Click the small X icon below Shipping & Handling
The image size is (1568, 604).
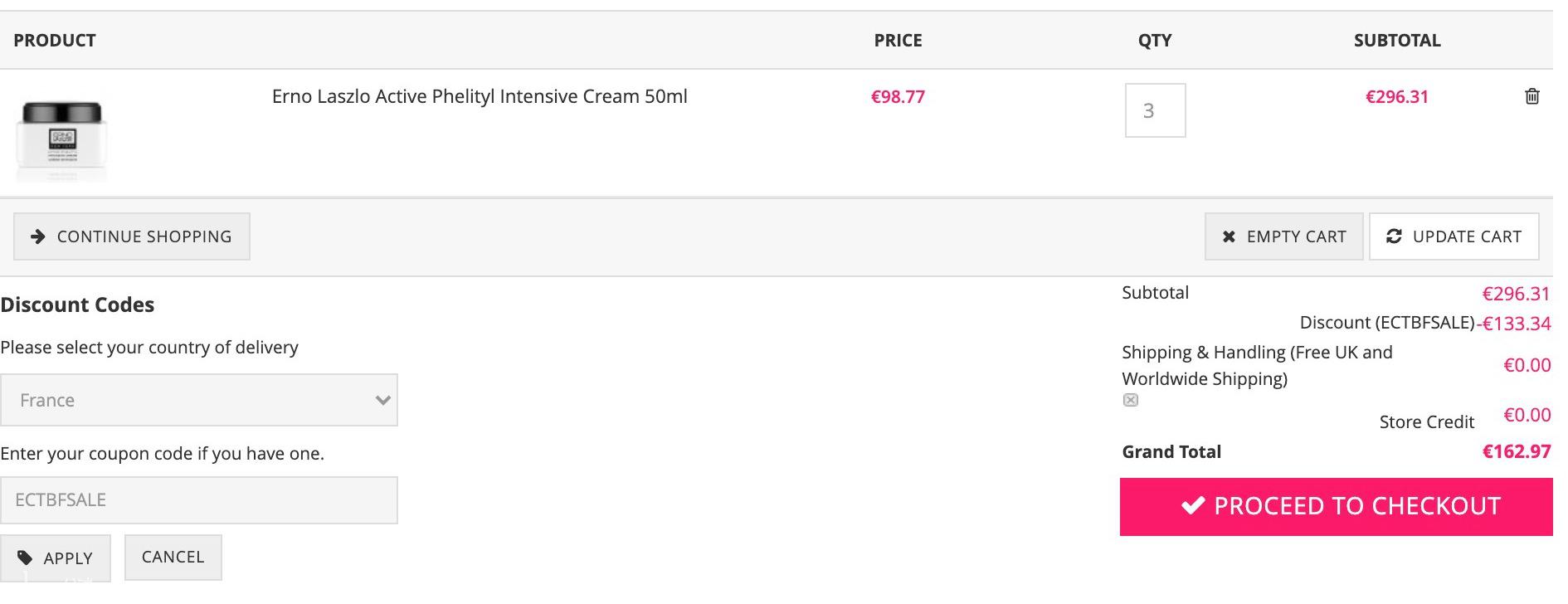(1131, 400)
